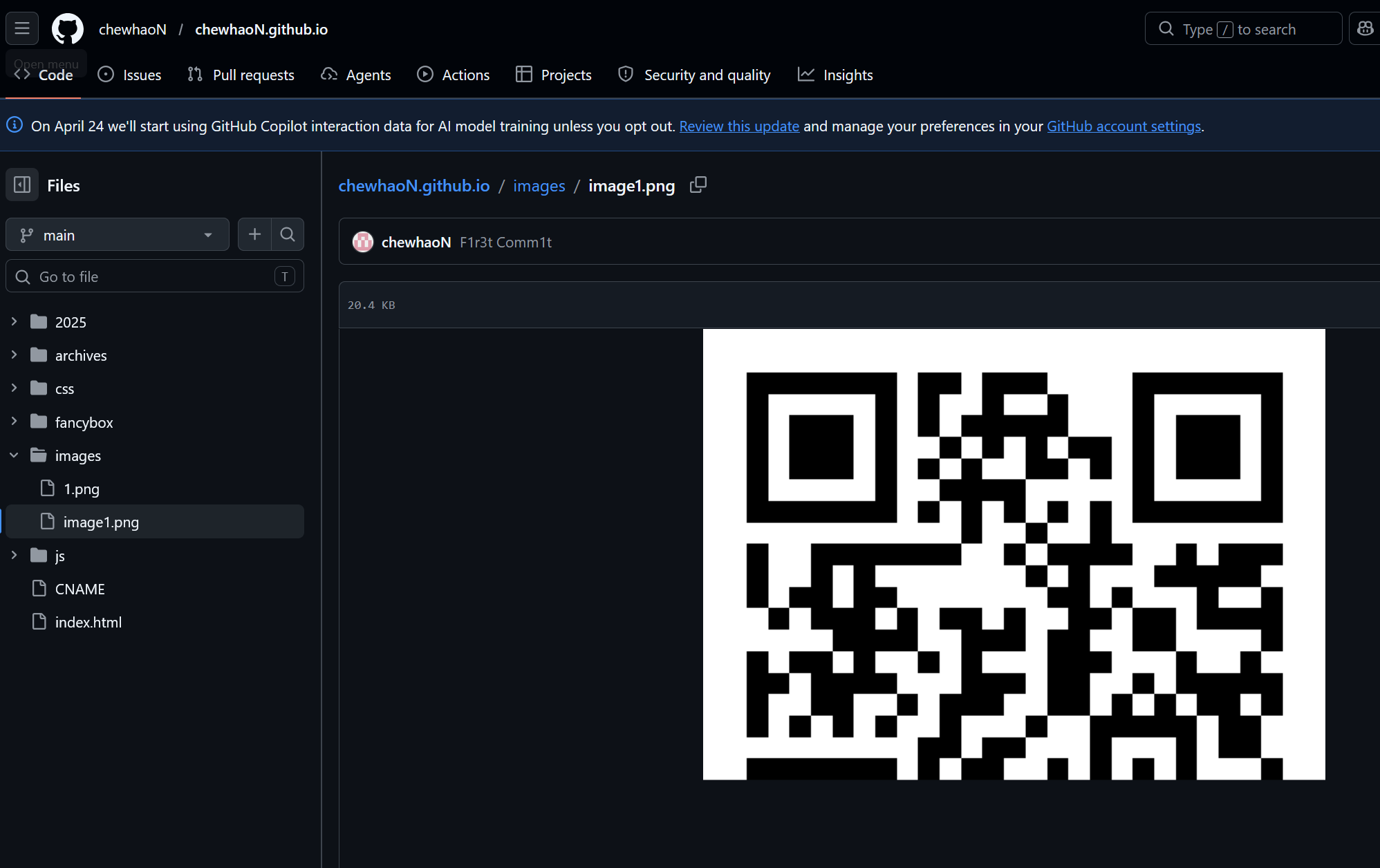
Task: Focus the Go to file input
Action: (x=155, y=276)
